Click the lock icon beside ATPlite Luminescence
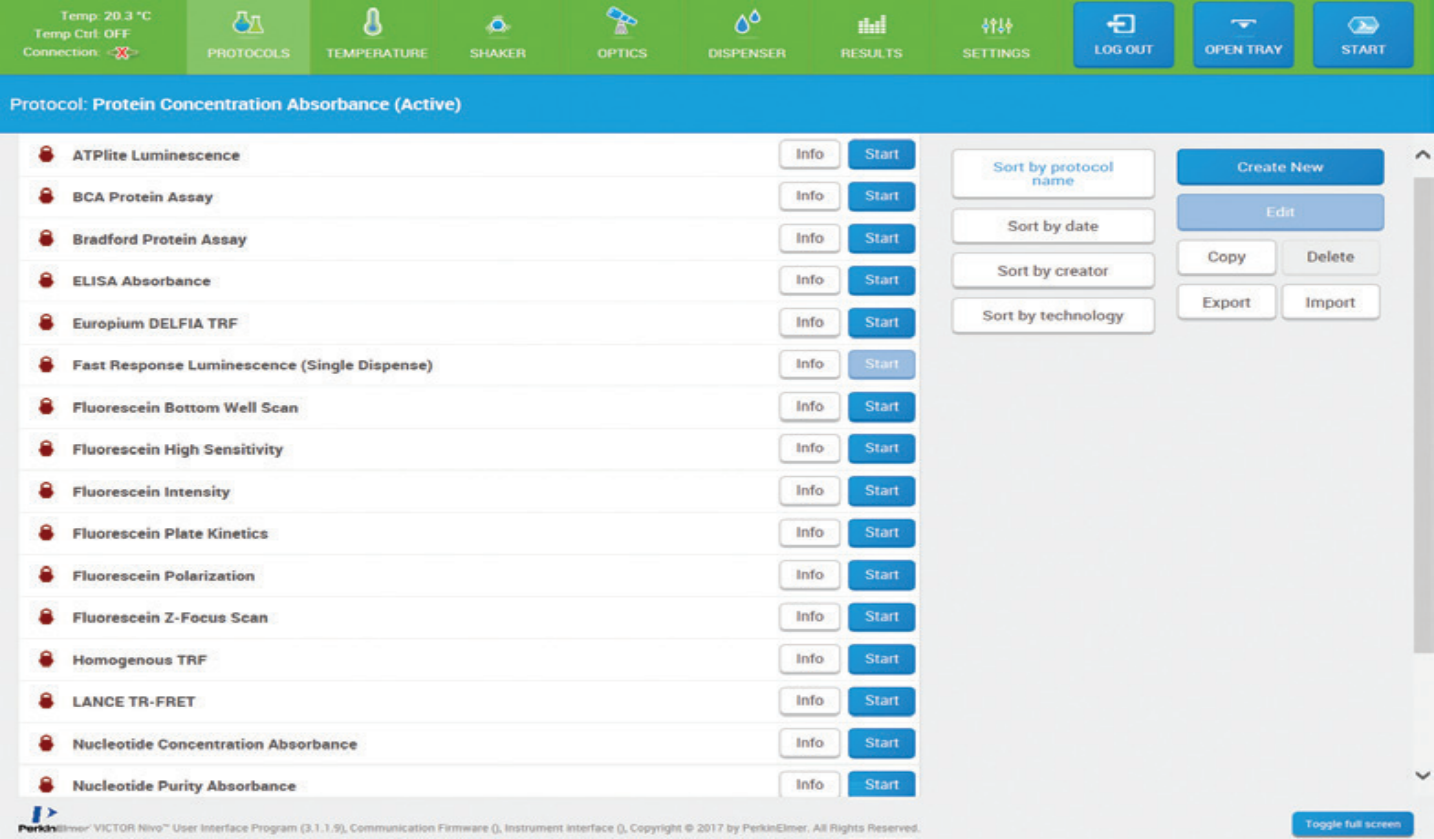This screenshot has height=839, width=1434. tap(46, 155)
